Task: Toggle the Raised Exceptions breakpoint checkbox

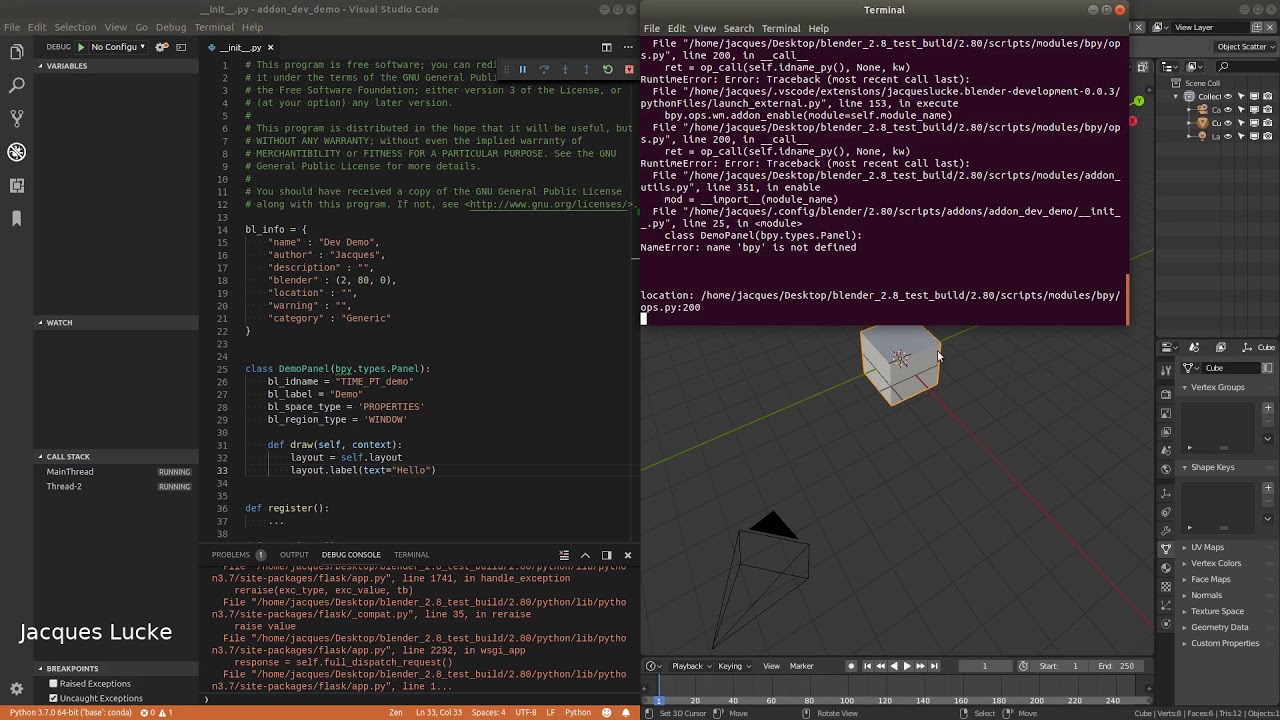Action: click(54, 684)
